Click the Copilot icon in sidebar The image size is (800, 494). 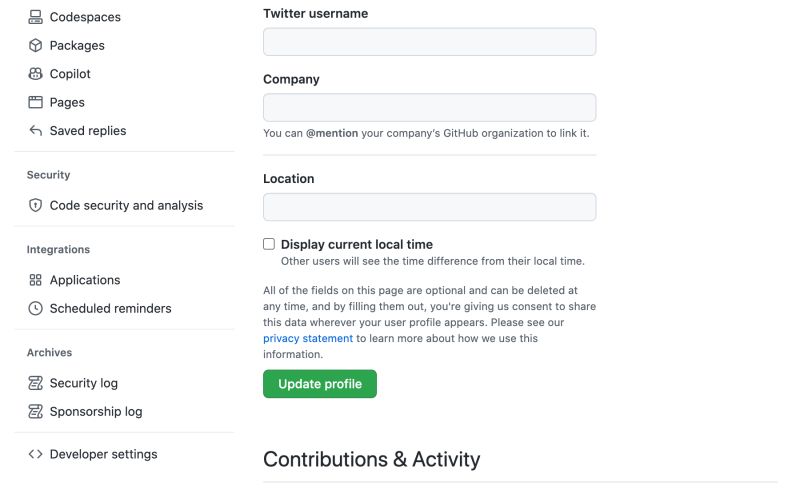pos(35,74)
